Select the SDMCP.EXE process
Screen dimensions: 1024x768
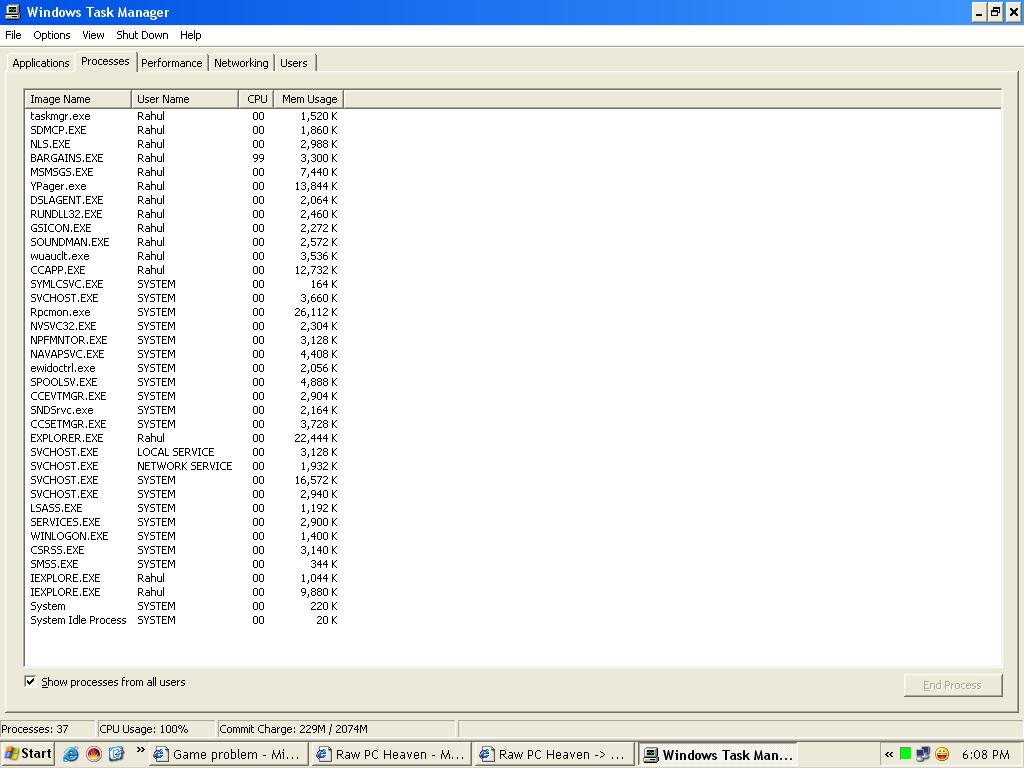(184, 130)
